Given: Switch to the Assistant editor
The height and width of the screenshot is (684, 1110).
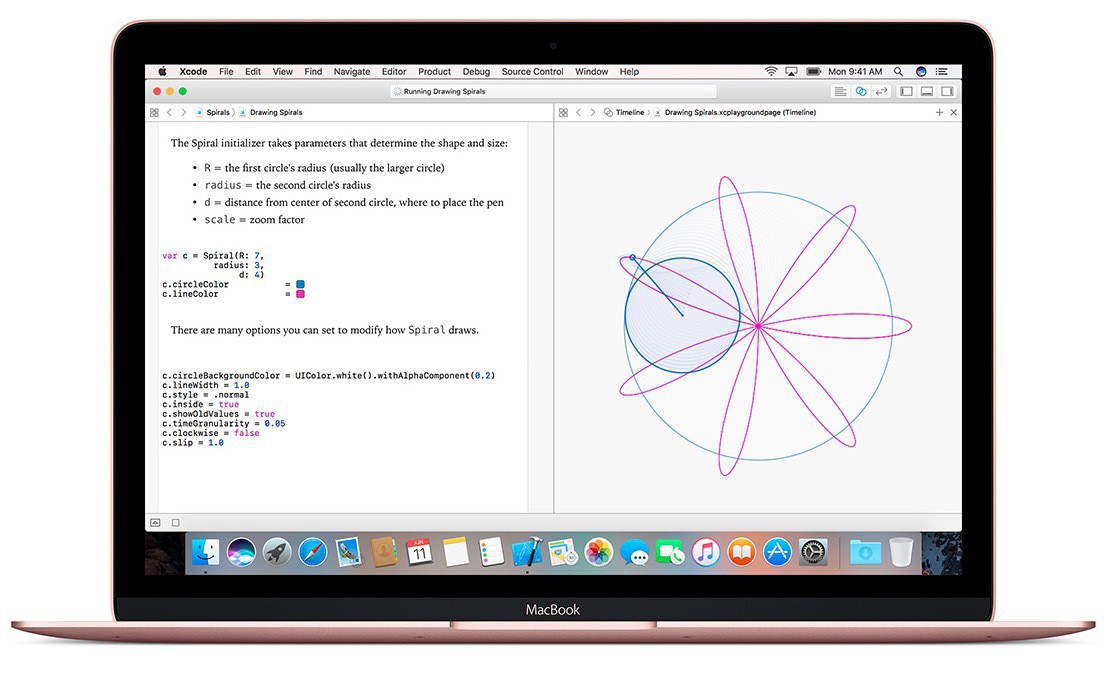Looking at the screenshot, I should [x=861, y=91].
